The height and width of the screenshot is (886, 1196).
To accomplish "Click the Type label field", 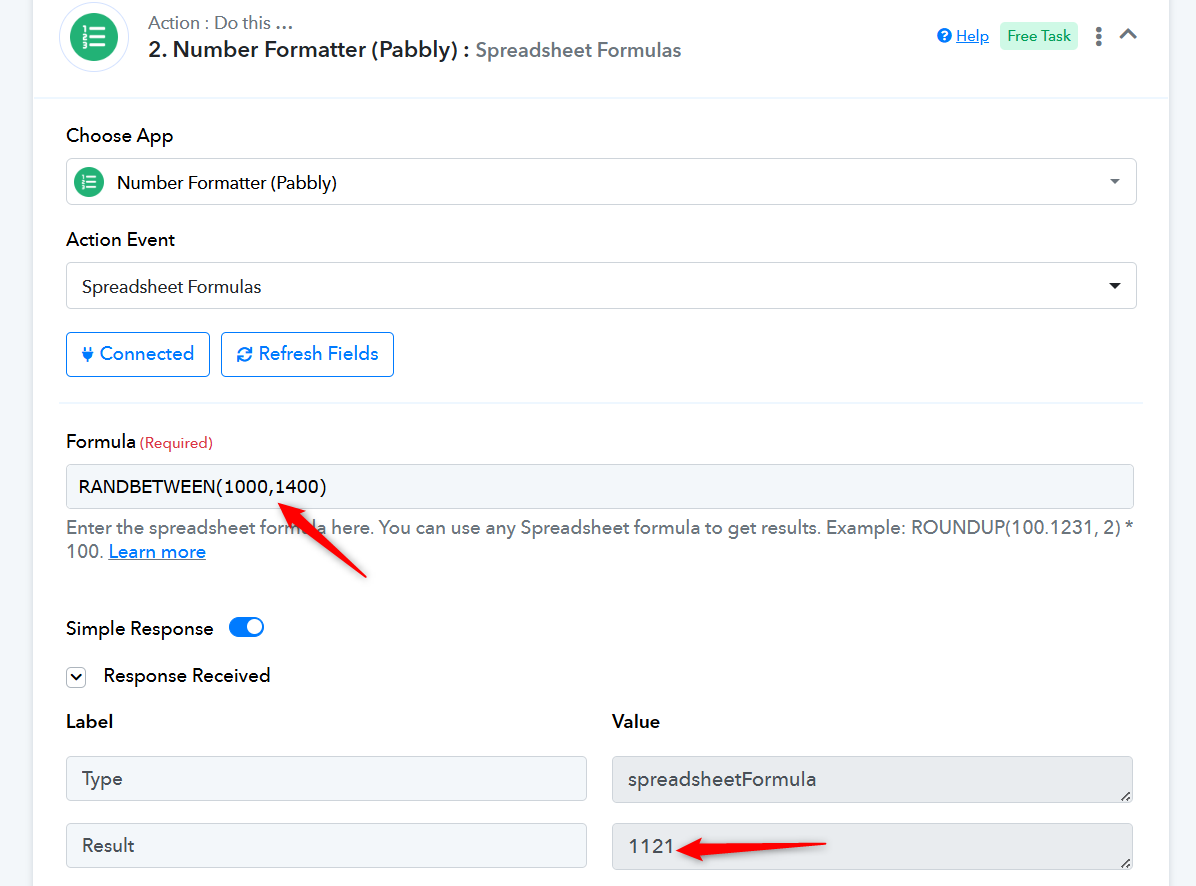I will 326,778.
